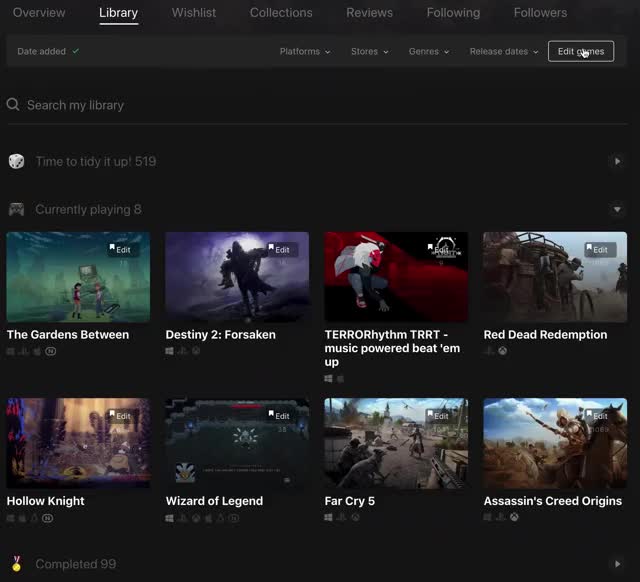Open the TERRORhythm TRRT title link
The height and width of the screenshot is (582, 640).
(392, 348)
